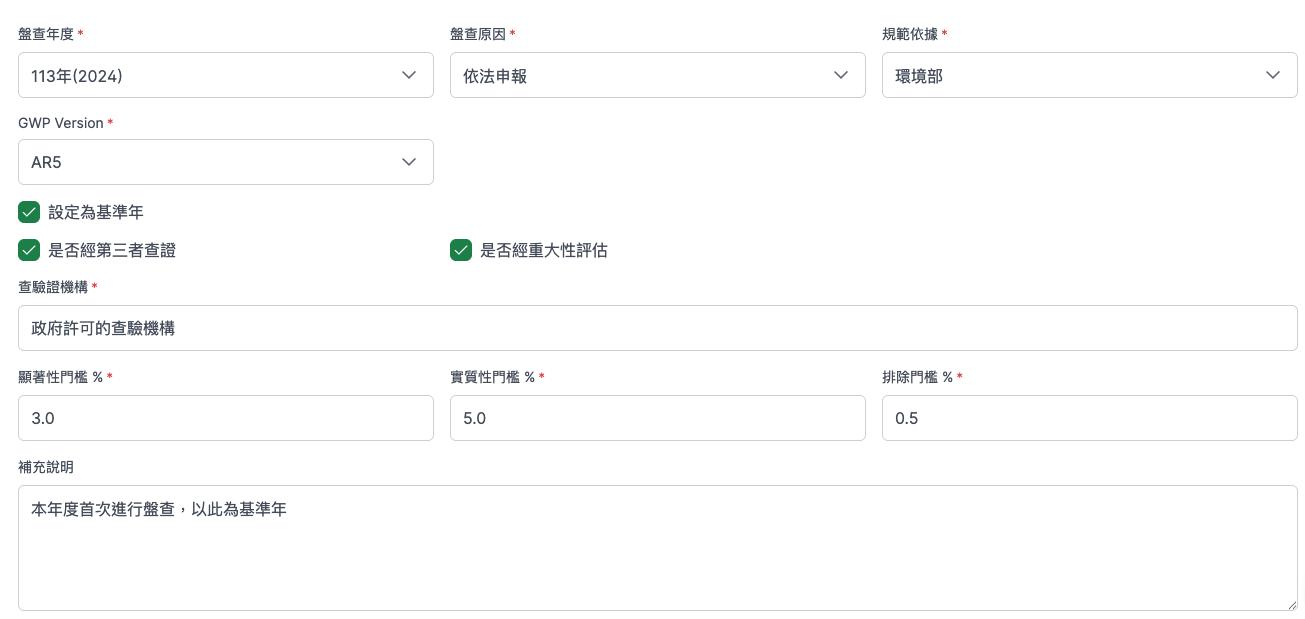1305x619 pixels.
Task: Click the textarea resize handle in 補充說明
Action: point(1290,603)
